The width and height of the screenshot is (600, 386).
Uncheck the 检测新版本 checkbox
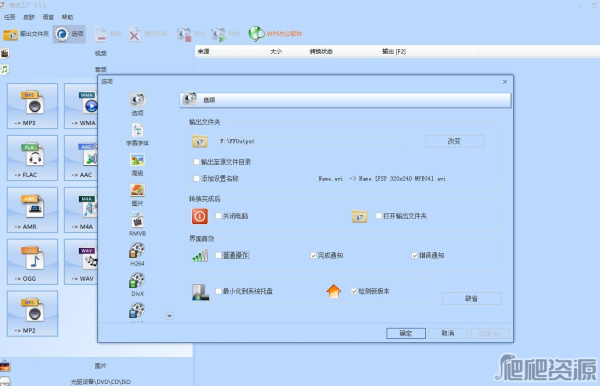[354, 291]
